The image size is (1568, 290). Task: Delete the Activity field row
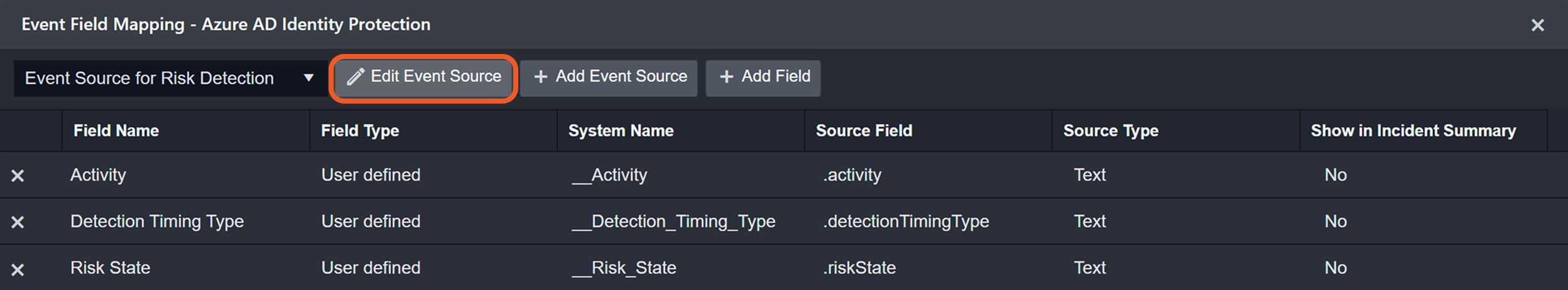(18, 176)
